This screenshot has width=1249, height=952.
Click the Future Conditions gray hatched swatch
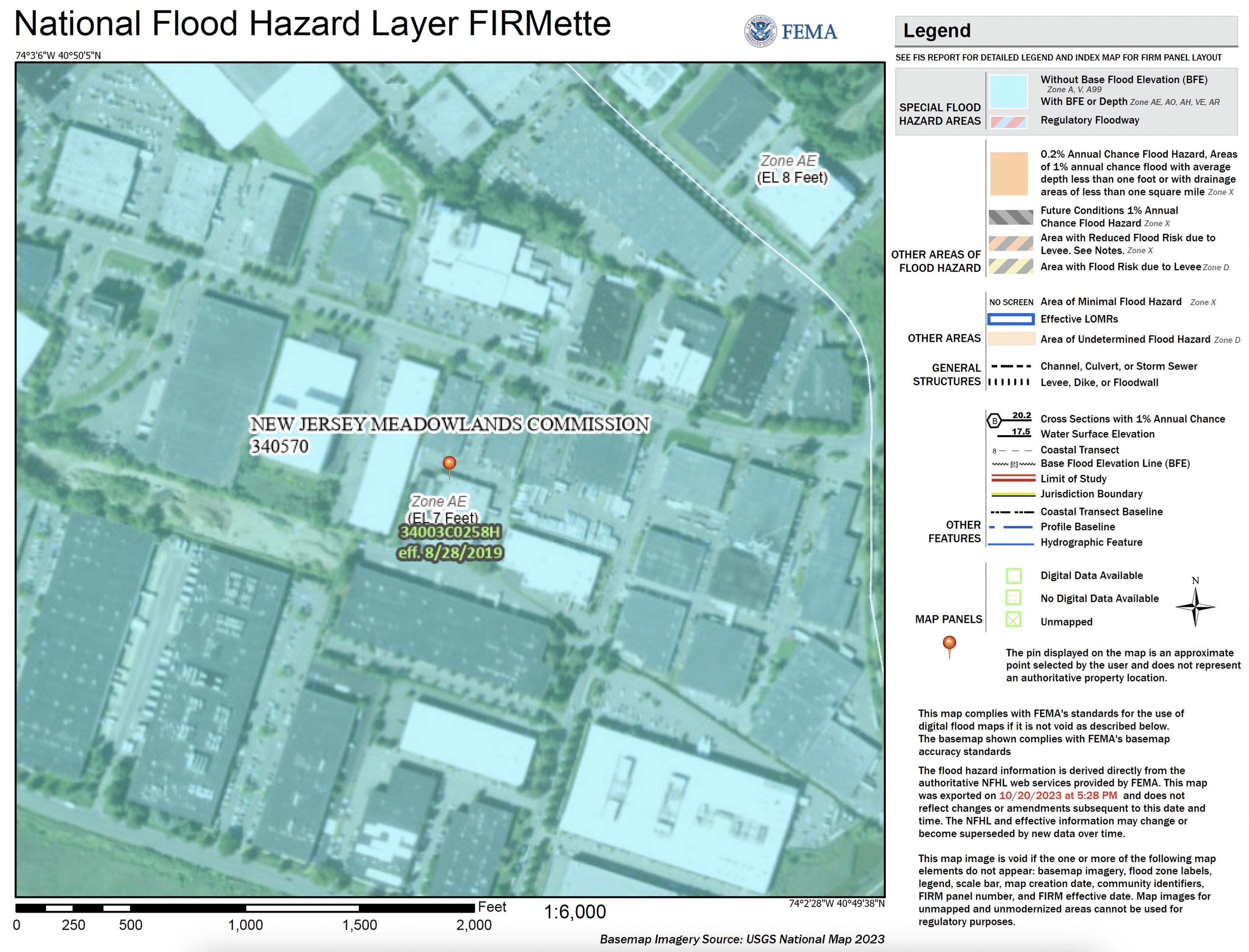click(x=1010, y=217)
